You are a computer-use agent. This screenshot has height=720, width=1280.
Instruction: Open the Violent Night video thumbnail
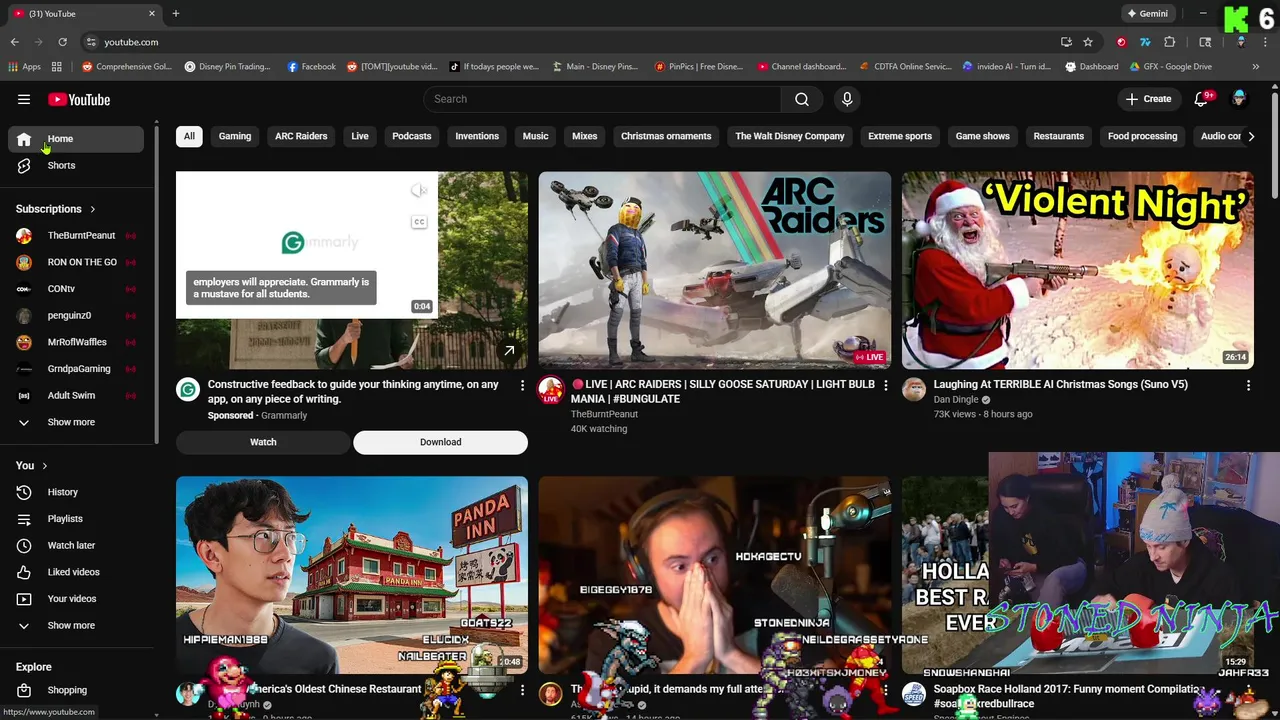[1077, 270]
